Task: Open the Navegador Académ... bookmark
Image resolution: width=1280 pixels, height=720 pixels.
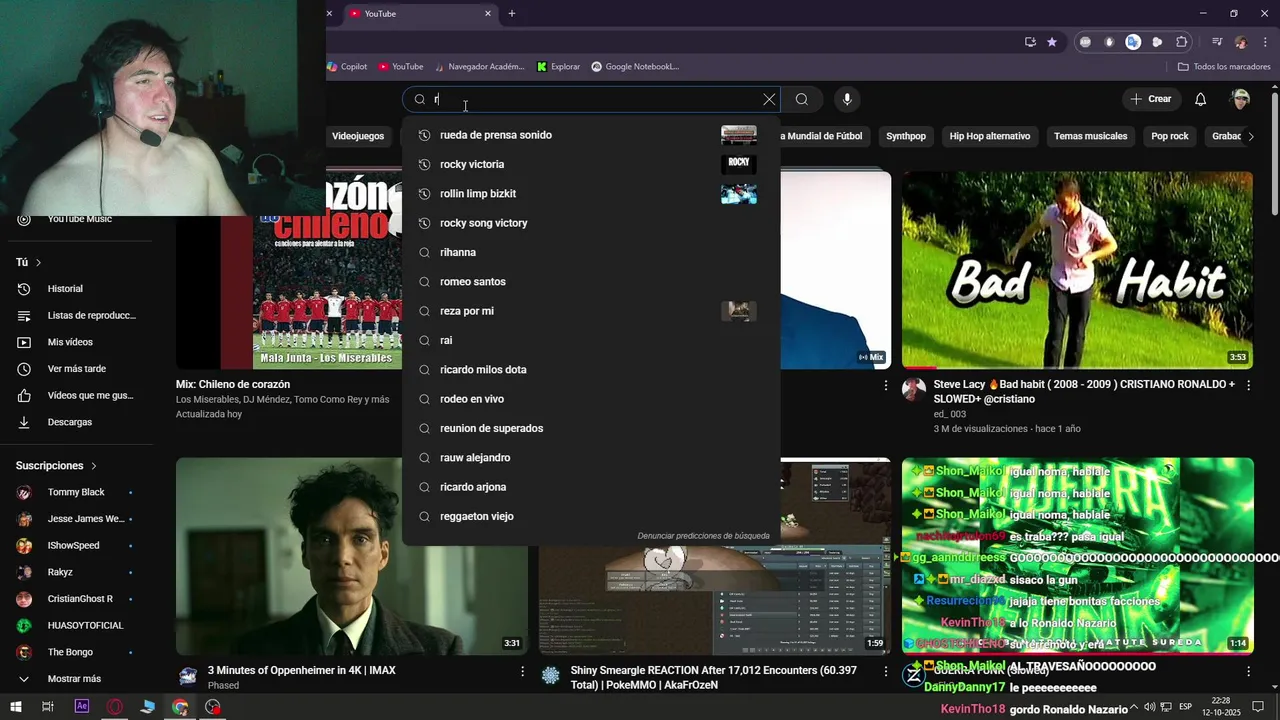Action: tap(479, 67)
